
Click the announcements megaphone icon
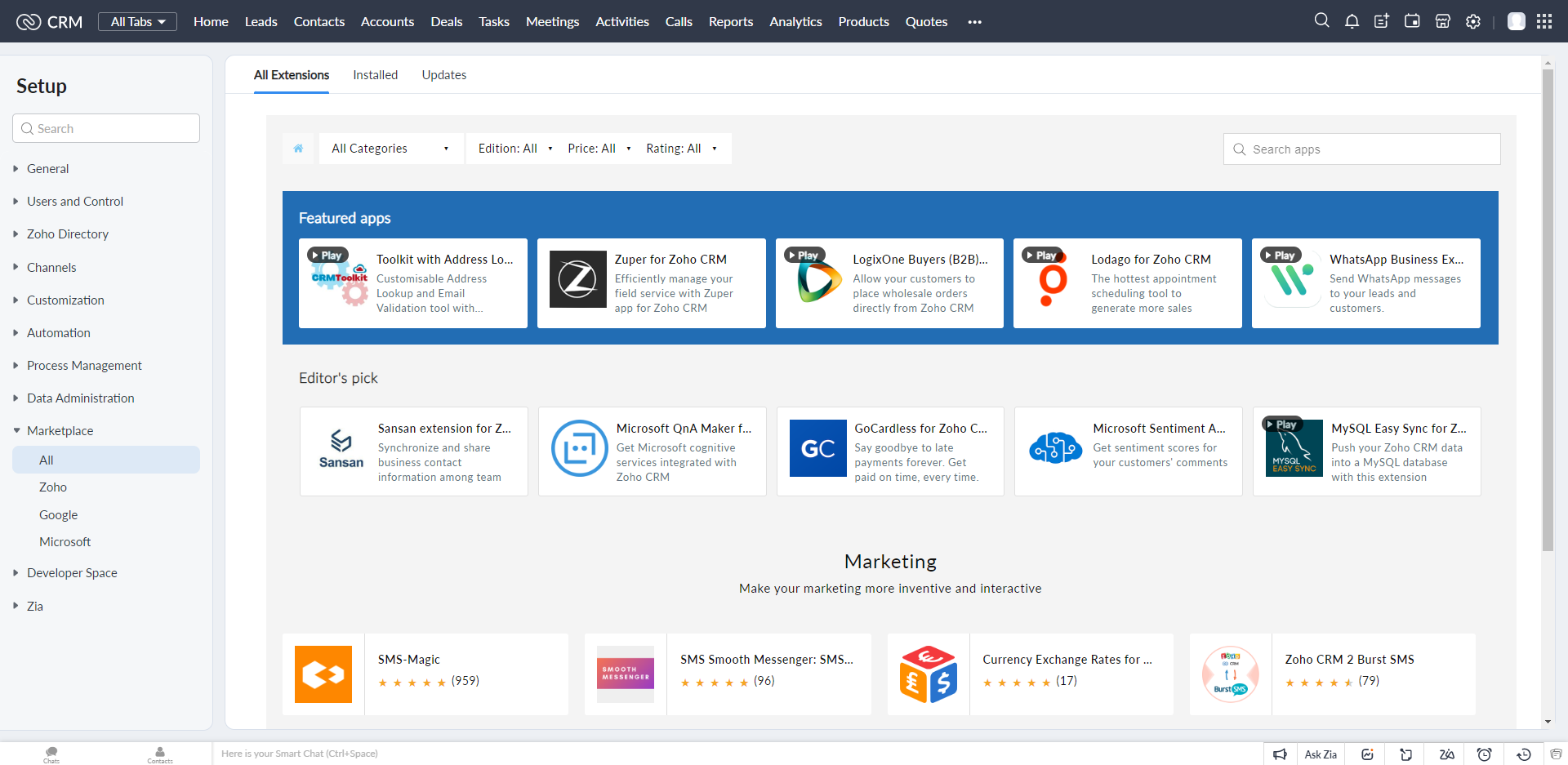point(1280,754)
